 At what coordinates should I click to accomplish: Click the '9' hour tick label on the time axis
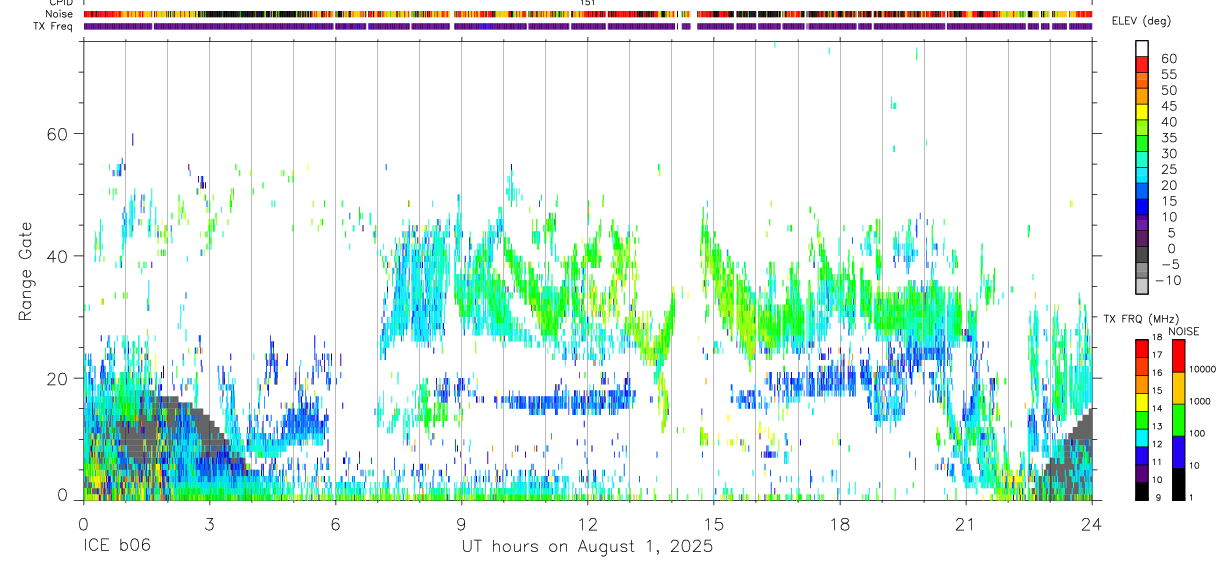click(461, 523)
